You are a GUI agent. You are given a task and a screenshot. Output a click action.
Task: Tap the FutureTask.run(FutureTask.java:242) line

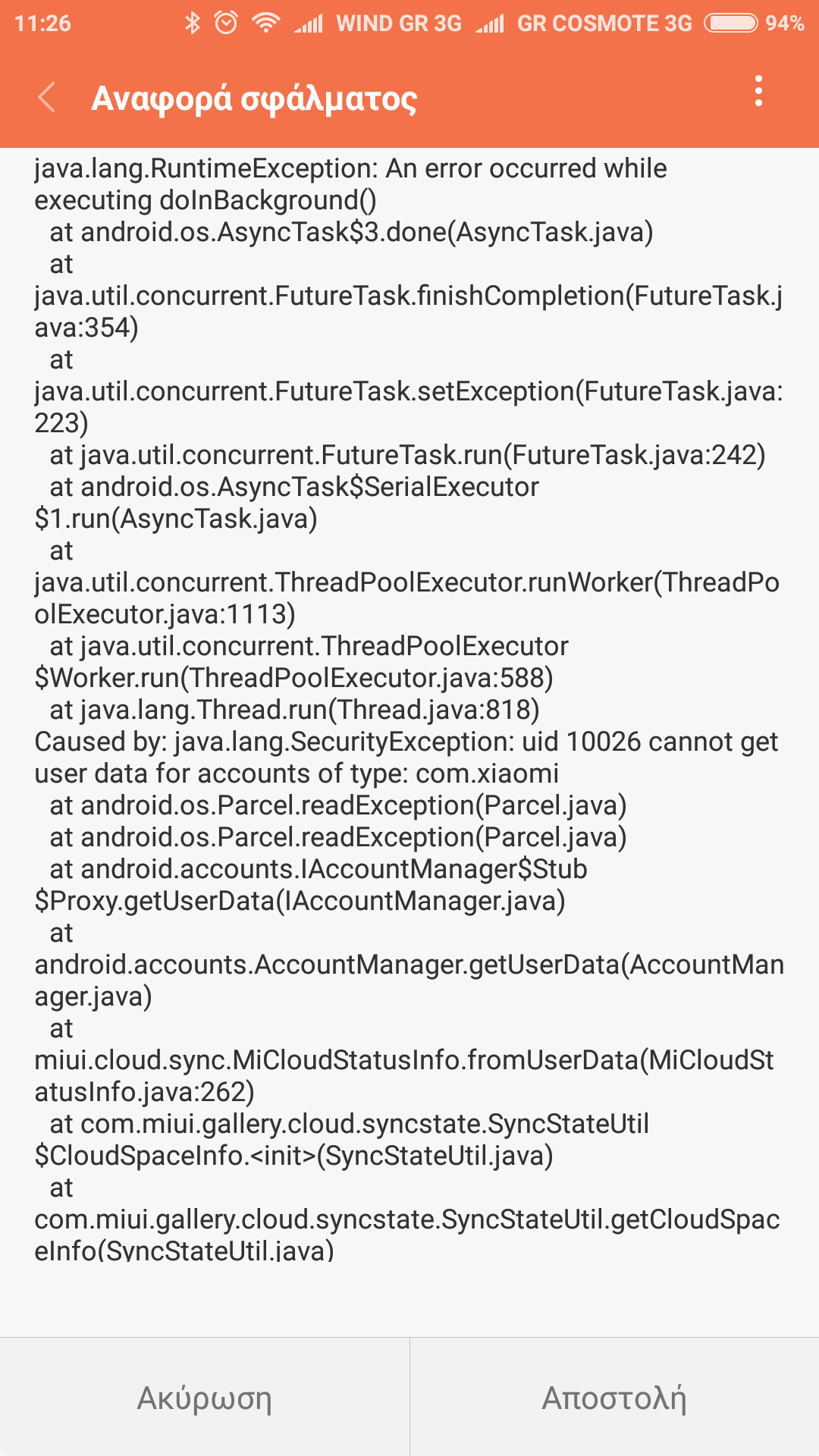coord(407,455)
